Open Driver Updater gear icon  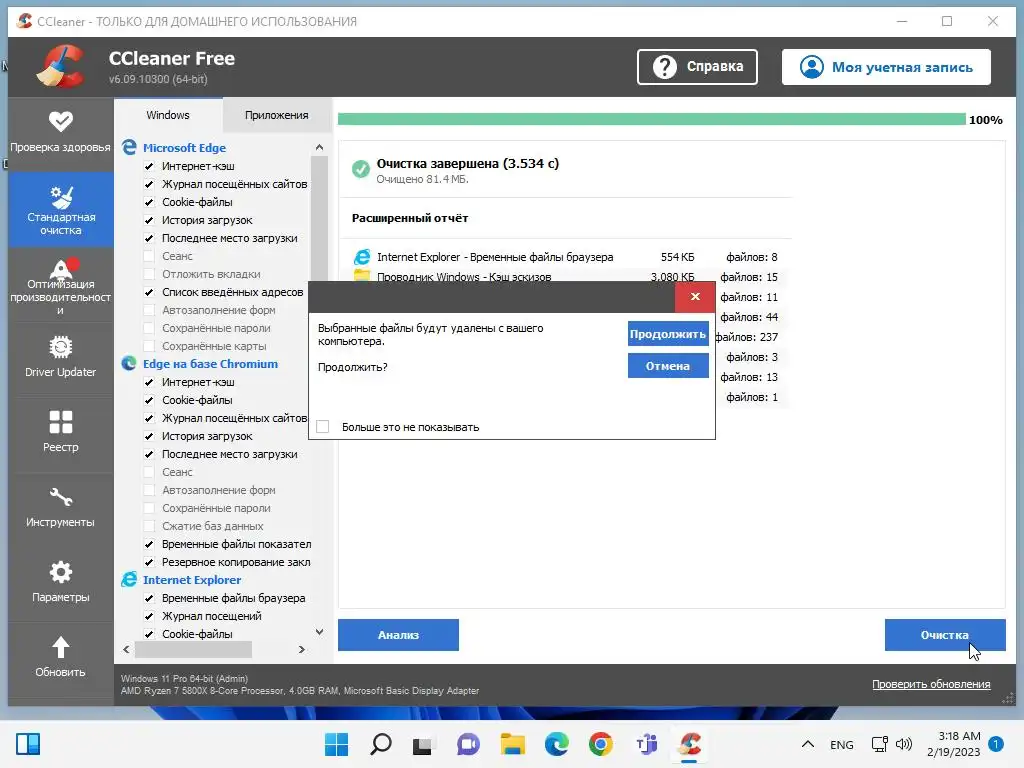pos(61,347)
